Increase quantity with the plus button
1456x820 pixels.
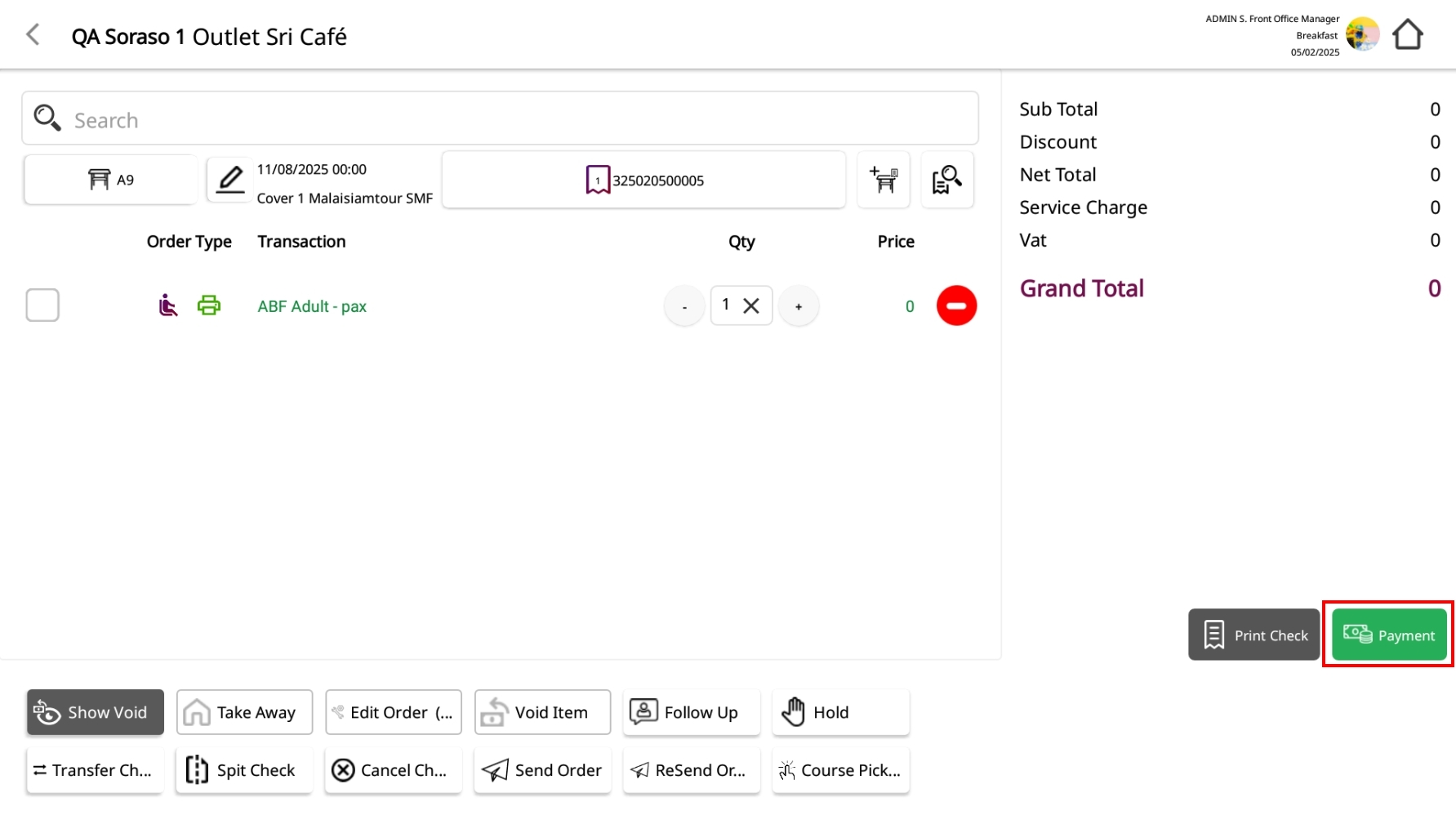pos(799,306)
